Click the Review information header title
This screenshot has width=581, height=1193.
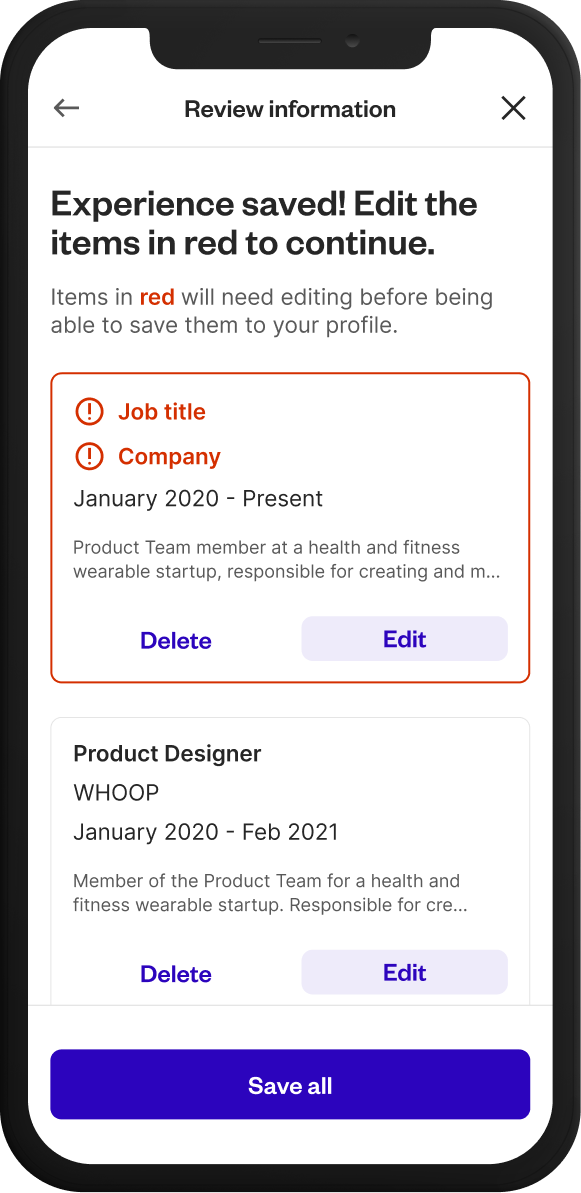[x=290, y=109]
